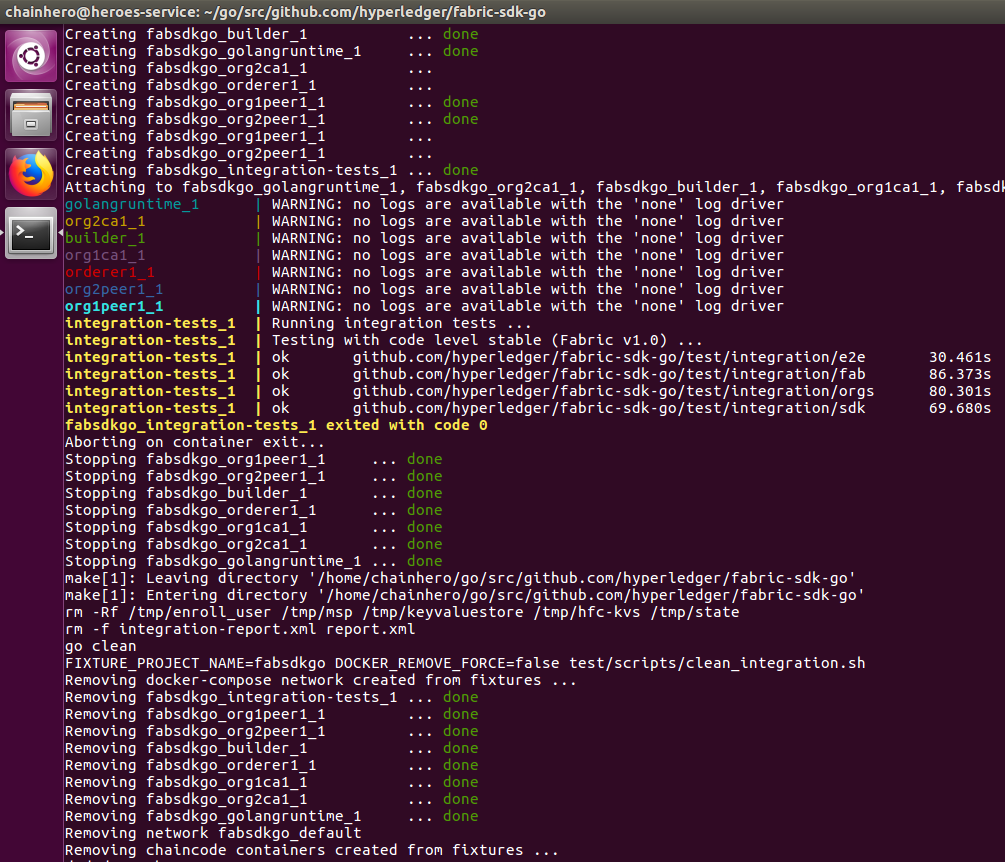The width and height of the screenshot is (1005, 862).
Task: Click the 'golangruntime_1' log prefix
Action: pos(131,204)
